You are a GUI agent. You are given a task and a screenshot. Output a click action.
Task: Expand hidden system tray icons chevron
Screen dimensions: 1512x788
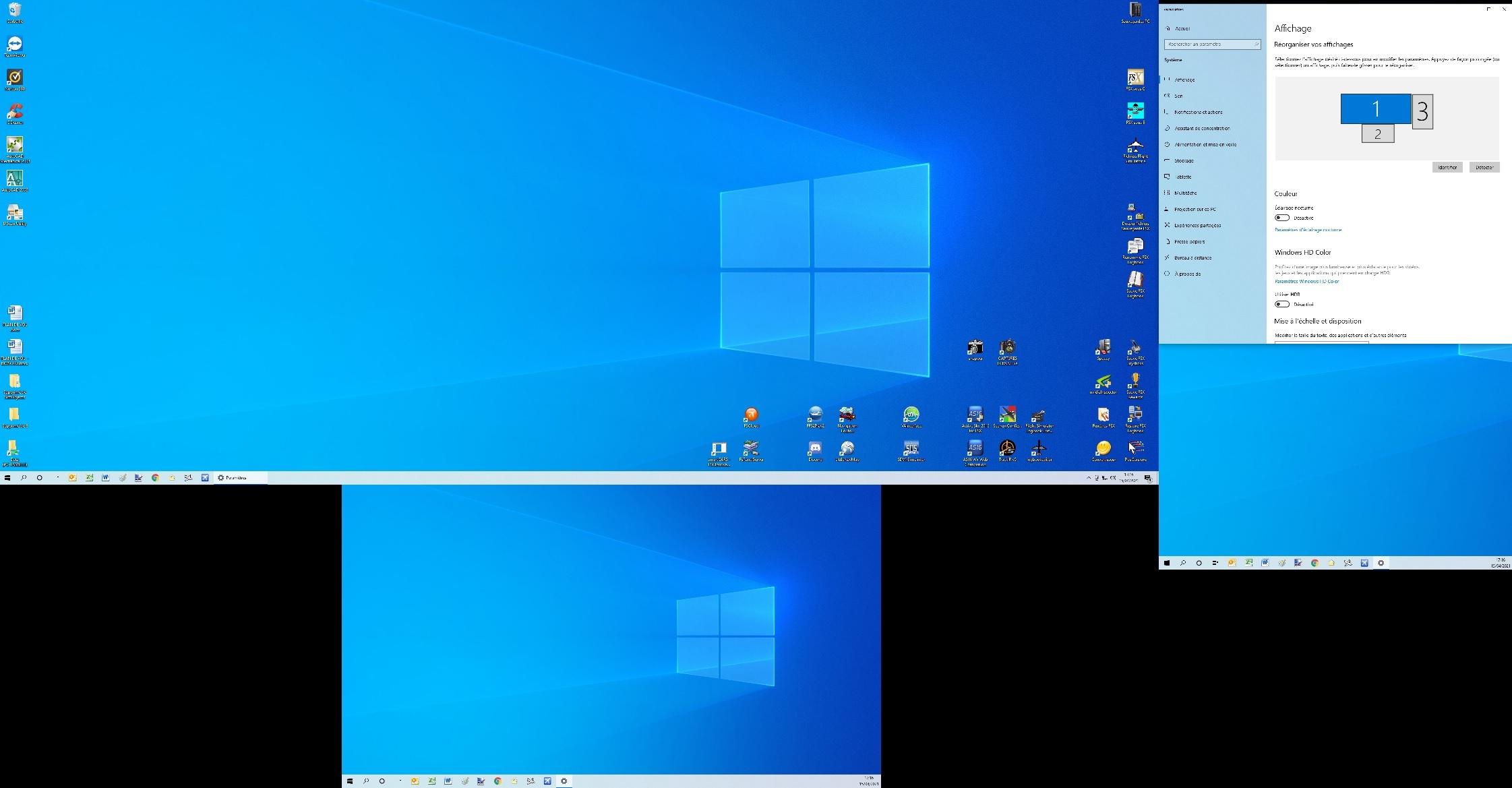pyautogui.click(x=1089, y=478)
